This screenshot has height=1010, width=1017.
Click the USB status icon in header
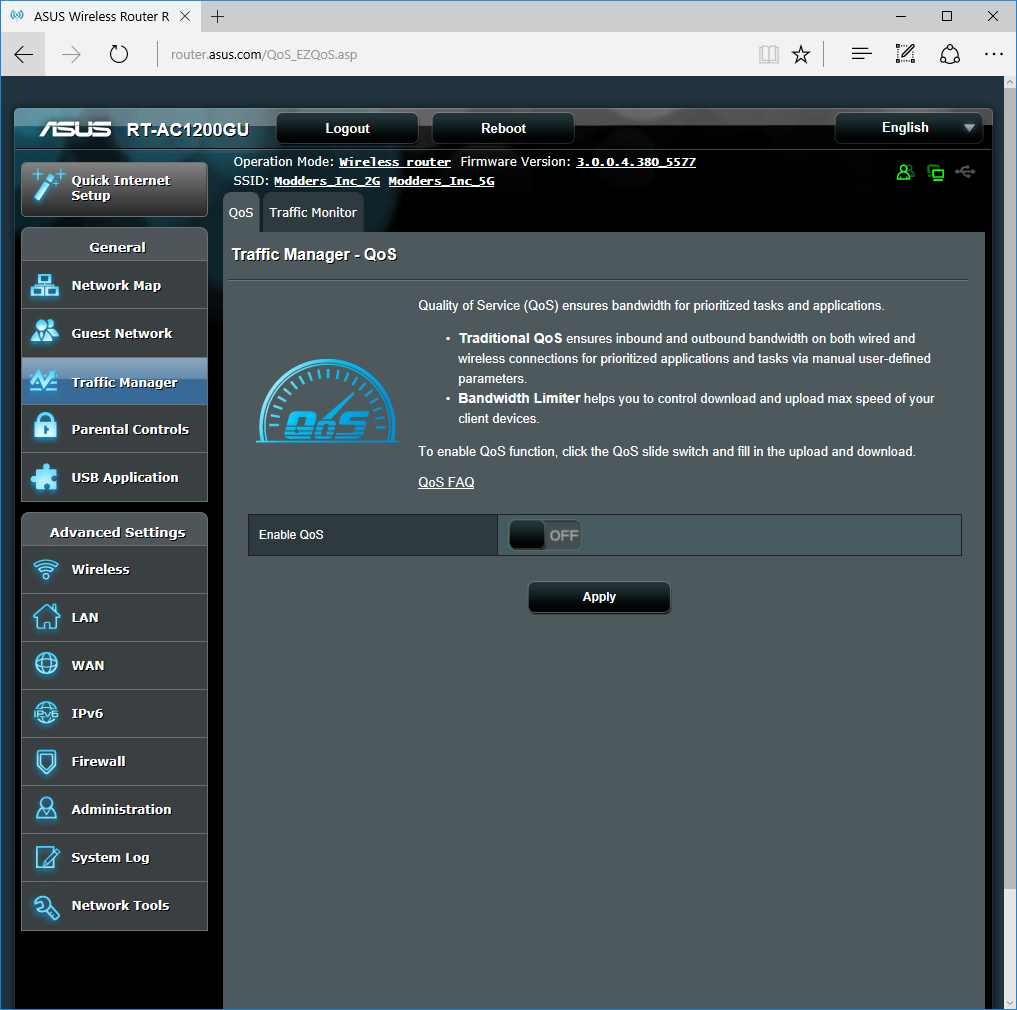[965, 172]
